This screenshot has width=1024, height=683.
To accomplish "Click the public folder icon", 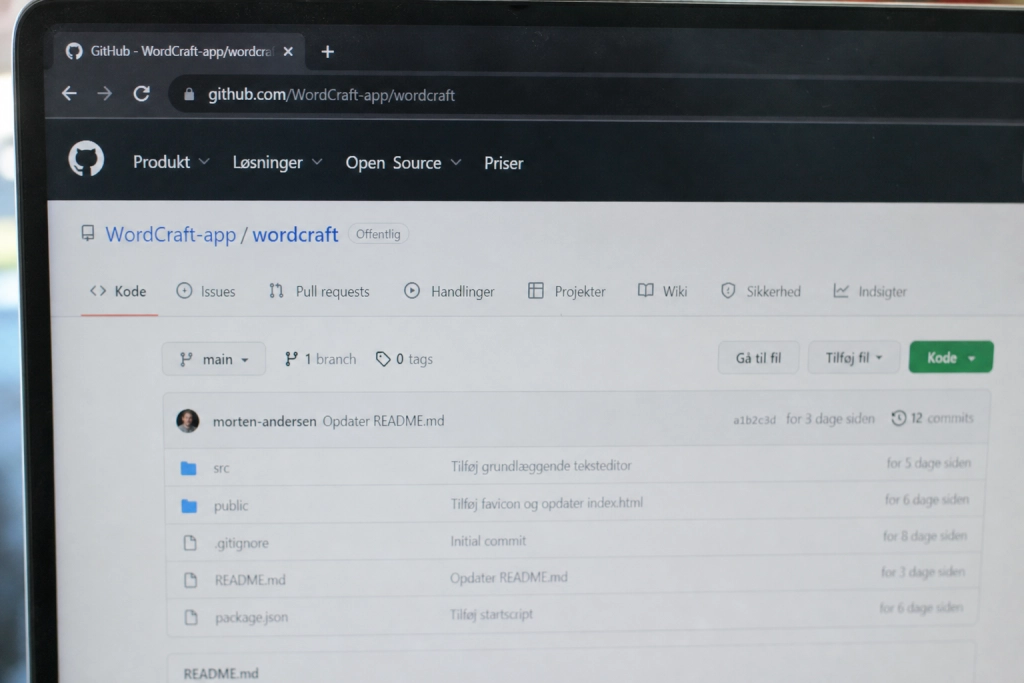I will point(189,505).
